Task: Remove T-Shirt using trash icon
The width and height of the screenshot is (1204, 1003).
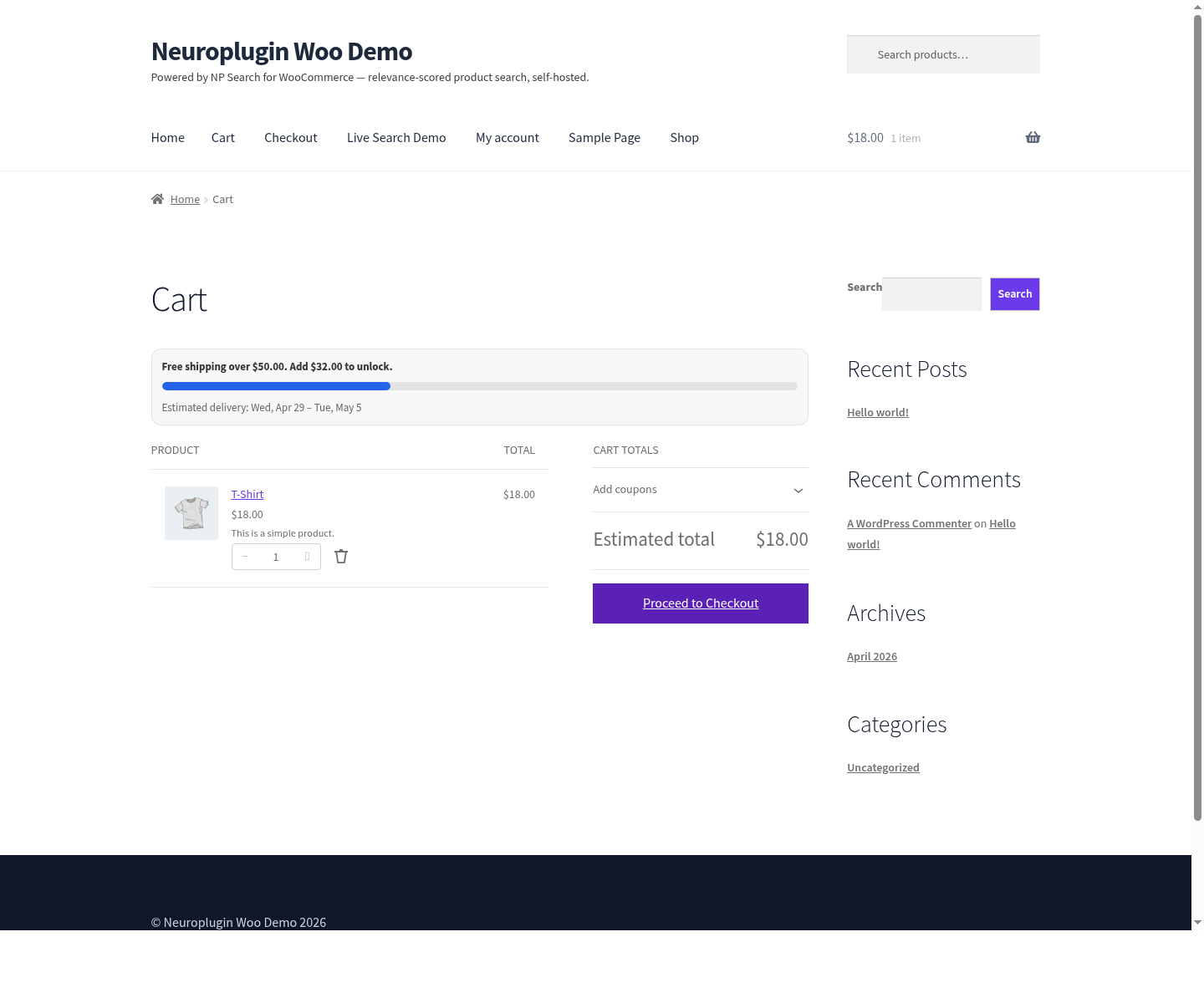Action: 341,557
